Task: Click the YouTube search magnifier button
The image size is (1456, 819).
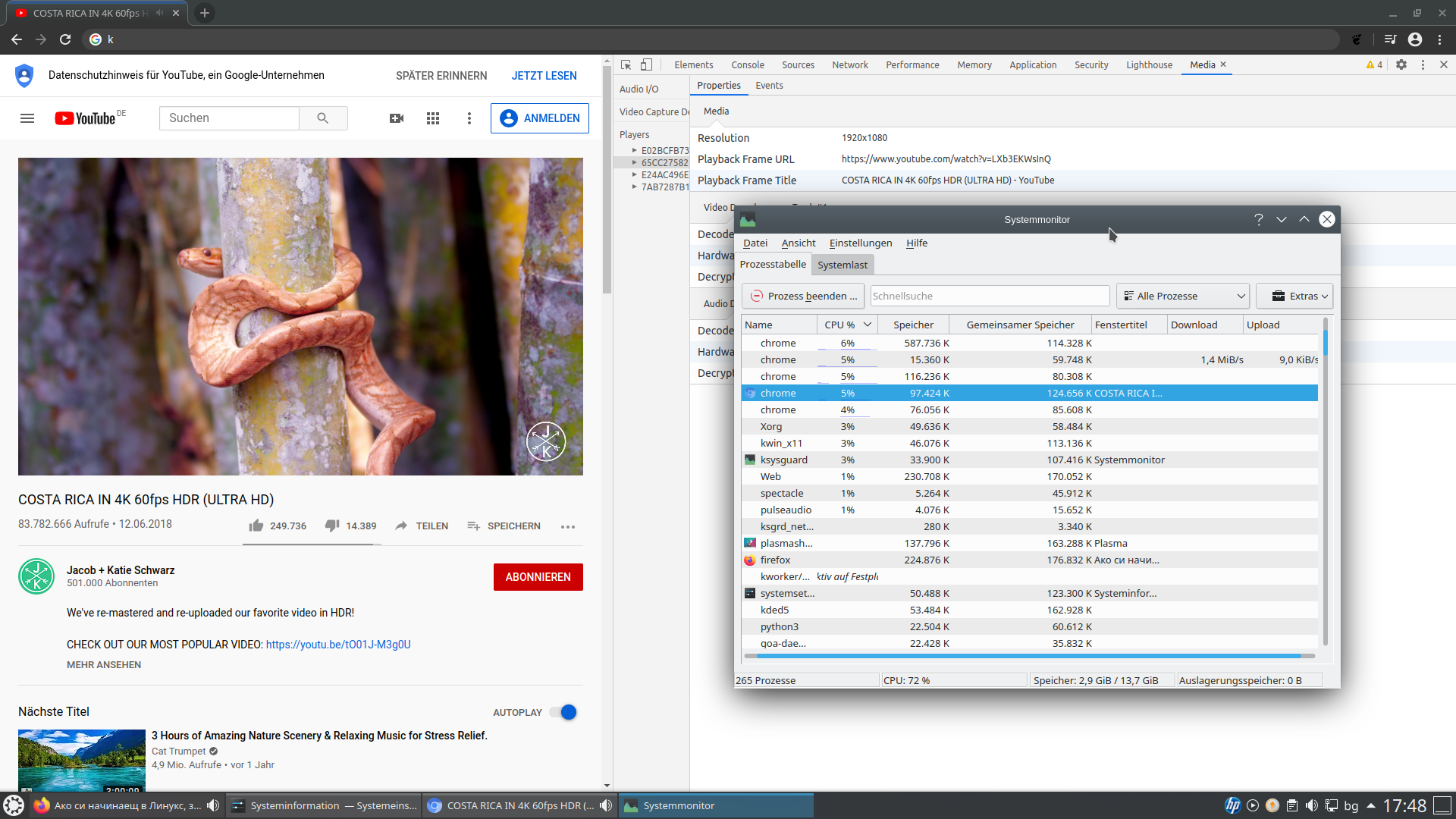Action: pyautogui.click(x=323, y=118)
